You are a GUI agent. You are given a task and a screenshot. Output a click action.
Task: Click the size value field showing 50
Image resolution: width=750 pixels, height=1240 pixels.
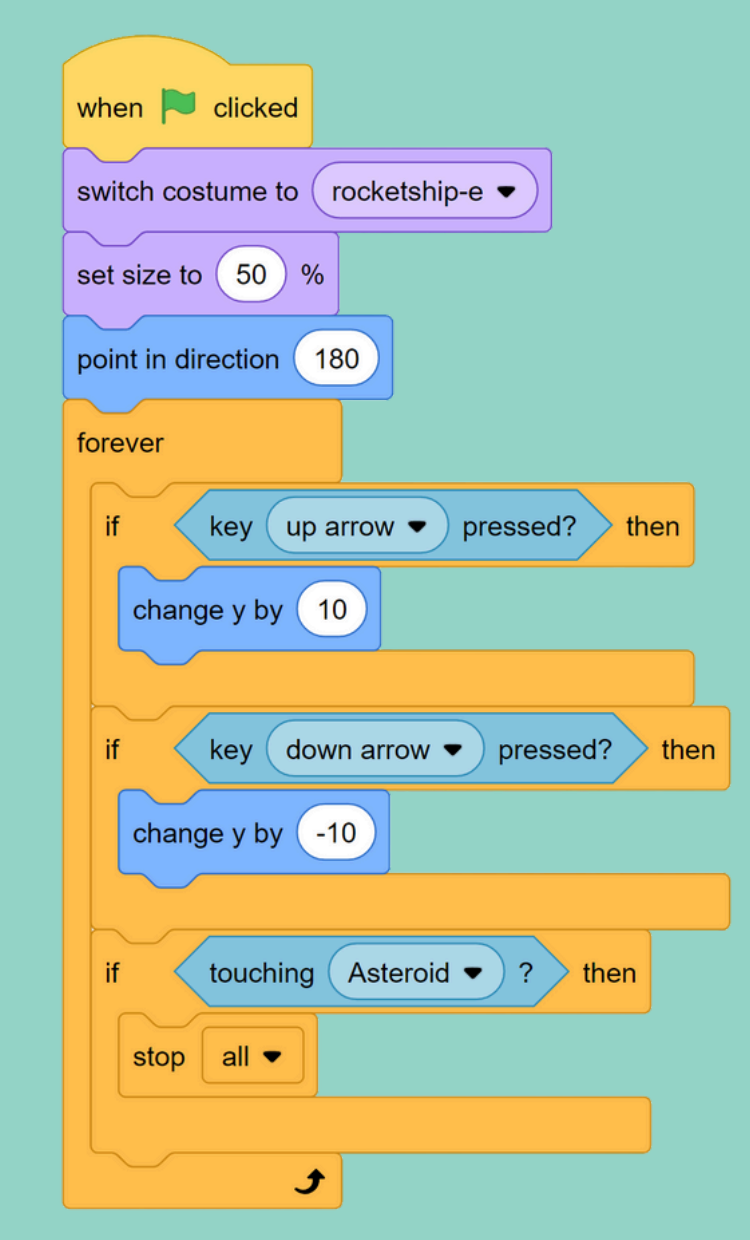point(251,275)
